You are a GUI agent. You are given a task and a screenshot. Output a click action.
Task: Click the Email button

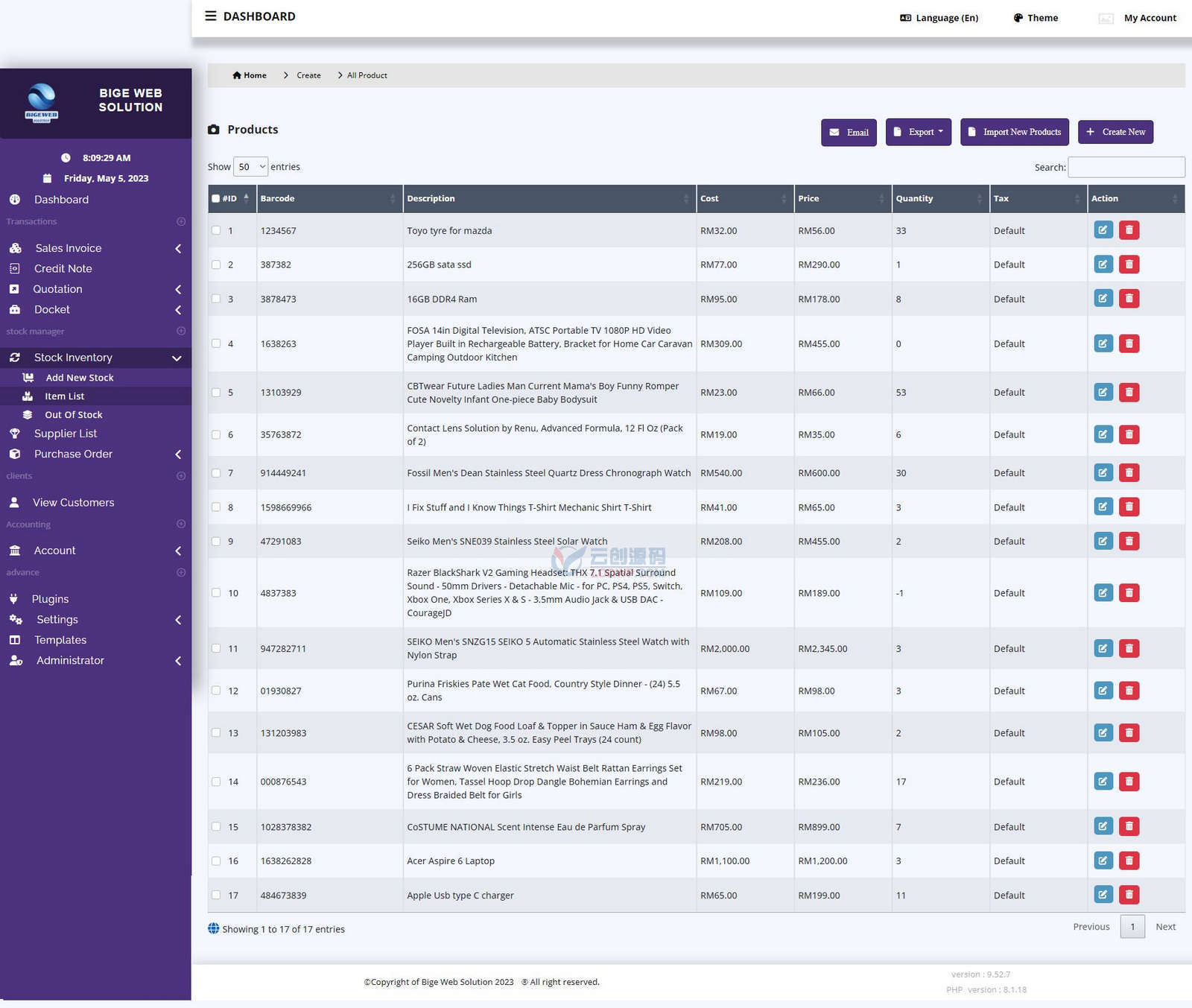point(849,132)
